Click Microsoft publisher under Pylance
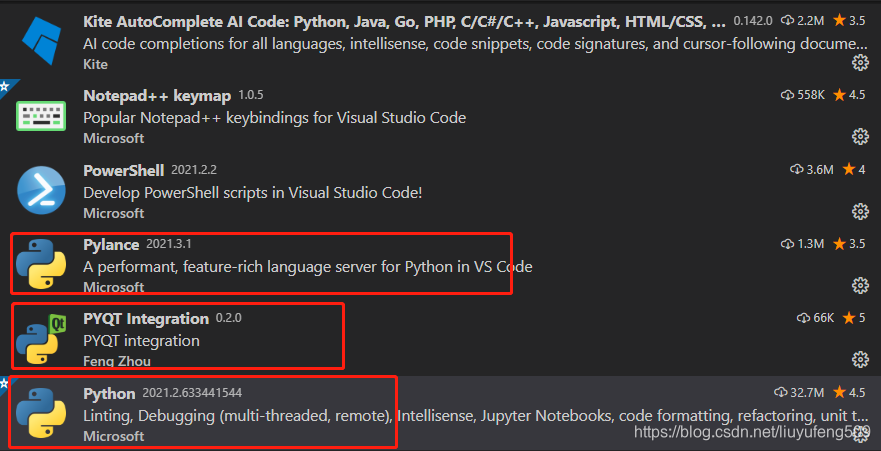The width and height of the screenshot is (881, 451). [x=113, y=287]
